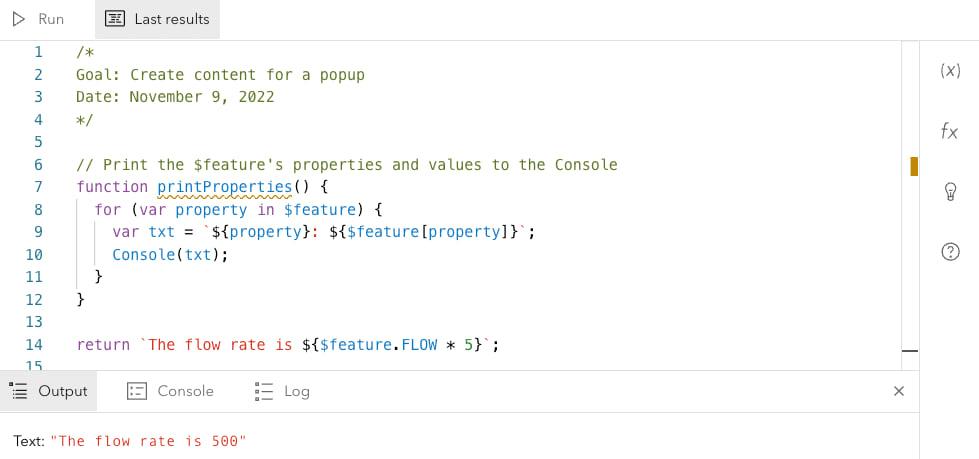This screenshot has height=459, width=979.
Task: Click line number 7 in gutter
Action: click(38, 187)
